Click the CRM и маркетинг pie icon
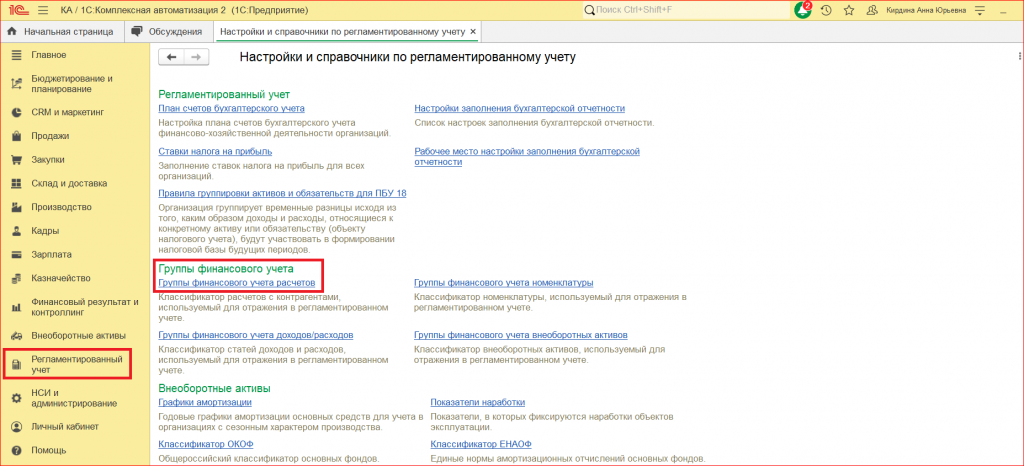The image size is (1024, 466). 18,112
